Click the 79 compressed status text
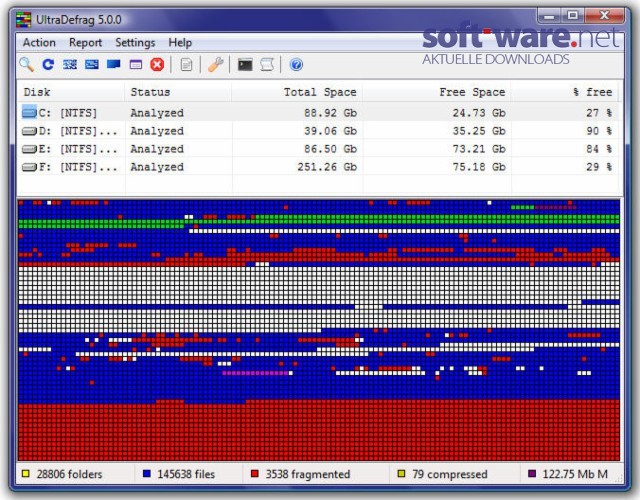This screenshot has height=500, width=640. coord(450,474)
